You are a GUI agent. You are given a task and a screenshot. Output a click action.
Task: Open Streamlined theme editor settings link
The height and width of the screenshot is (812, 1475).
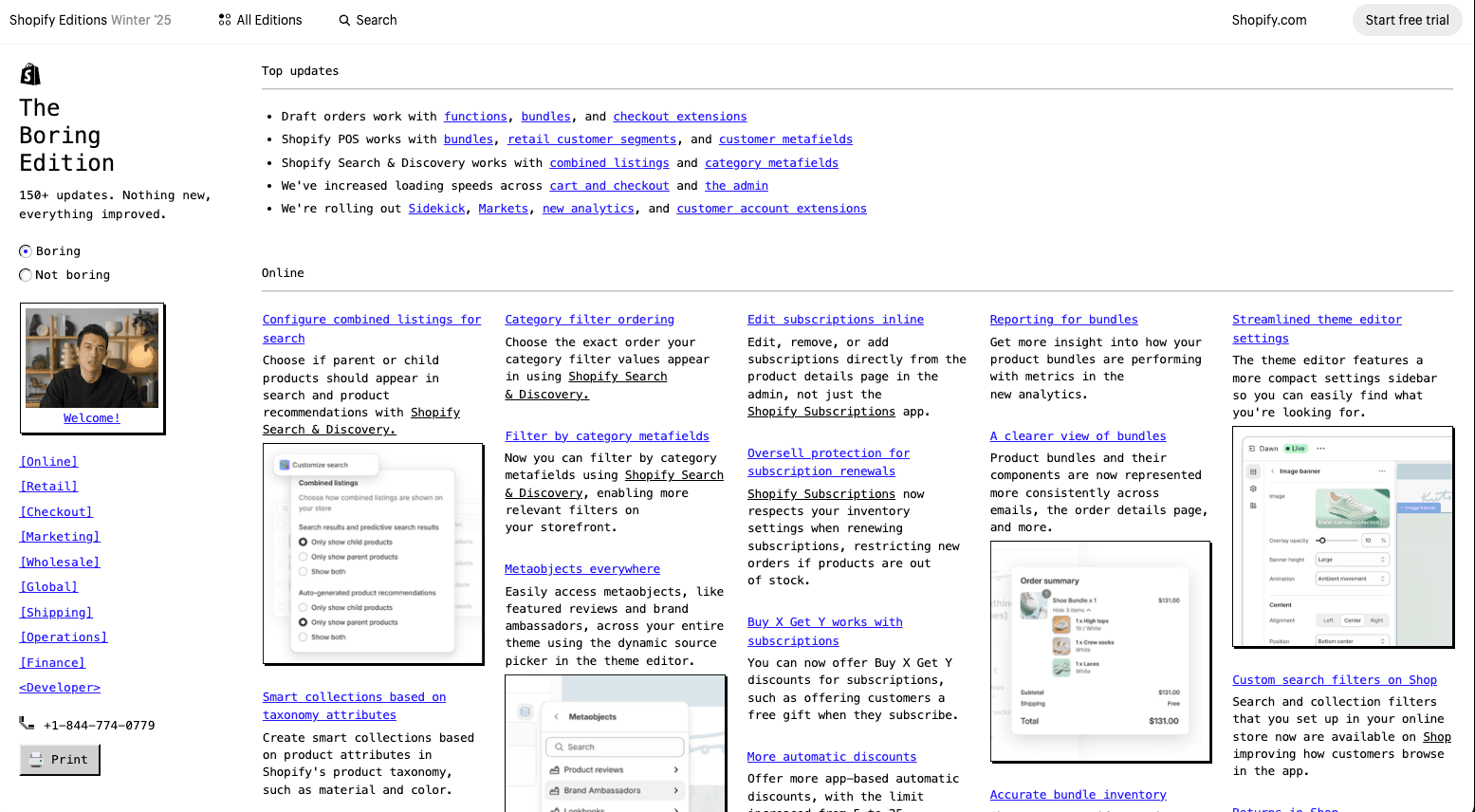click(x=1317, y=329)
